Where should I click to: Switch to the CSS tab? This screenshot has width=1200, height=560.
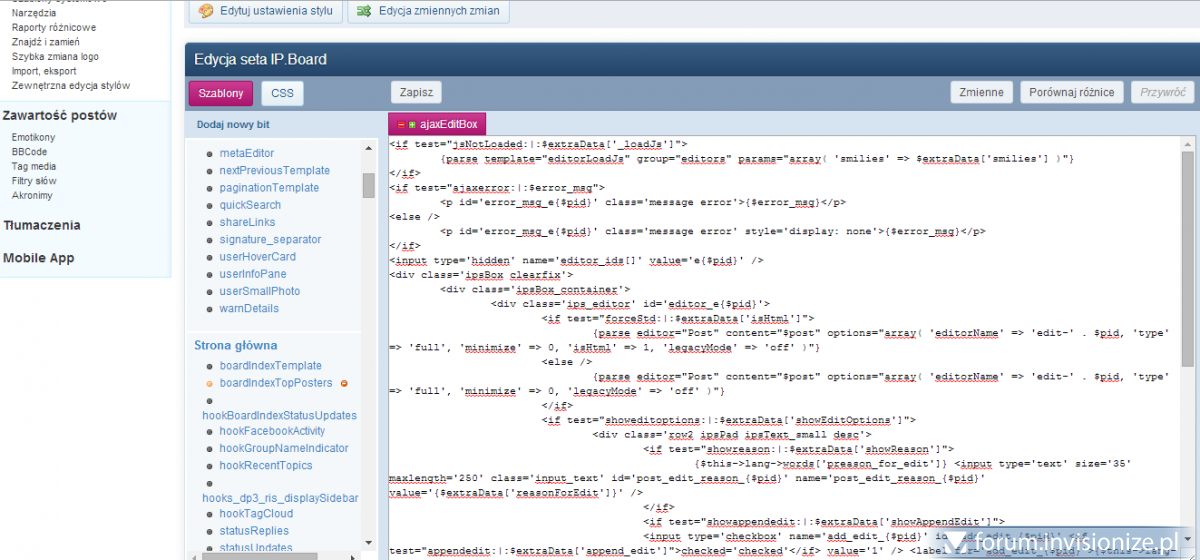click(x=283, y=93)
